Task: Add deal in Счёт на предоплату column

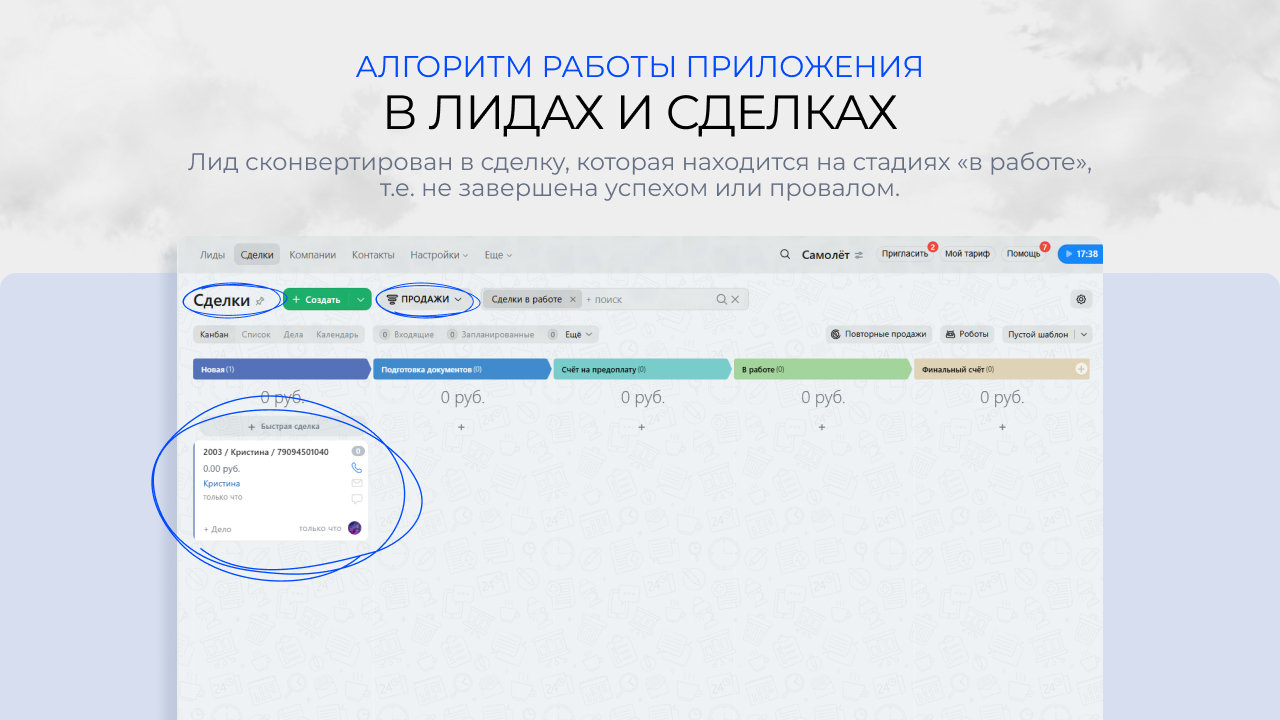Action: pyautogui.click(x=641, y=427)
